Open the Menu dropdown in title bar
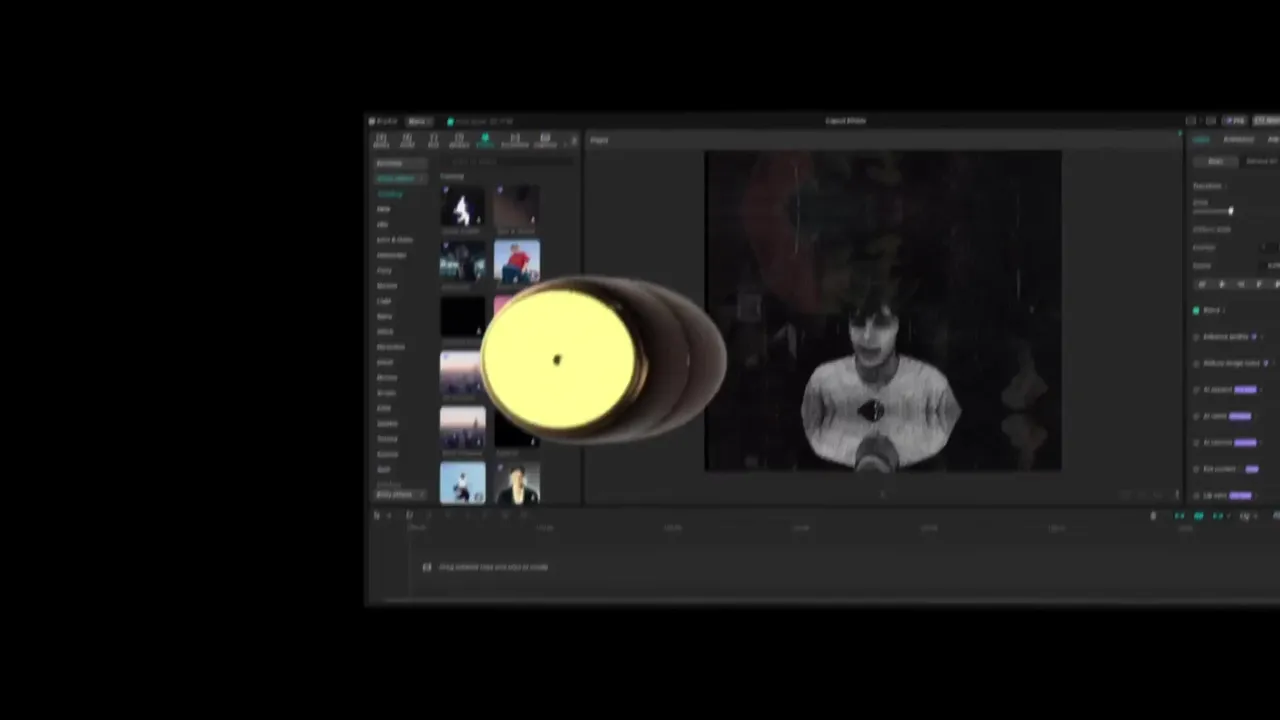This screenshot has width=1280, height=720. click(x=418, y=121)
